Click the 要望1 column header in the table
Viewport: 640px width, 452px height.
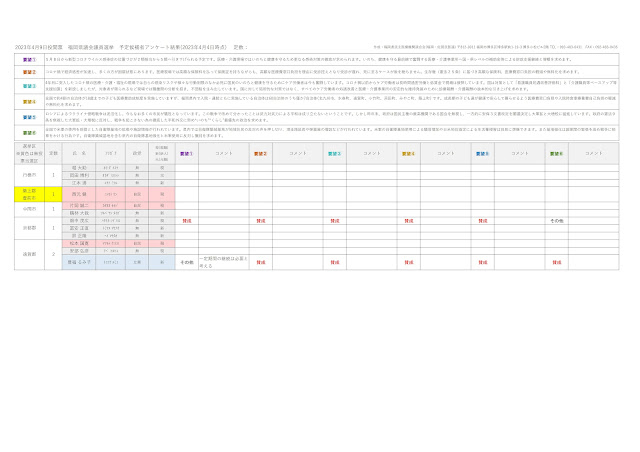click(x=187, y=154)
